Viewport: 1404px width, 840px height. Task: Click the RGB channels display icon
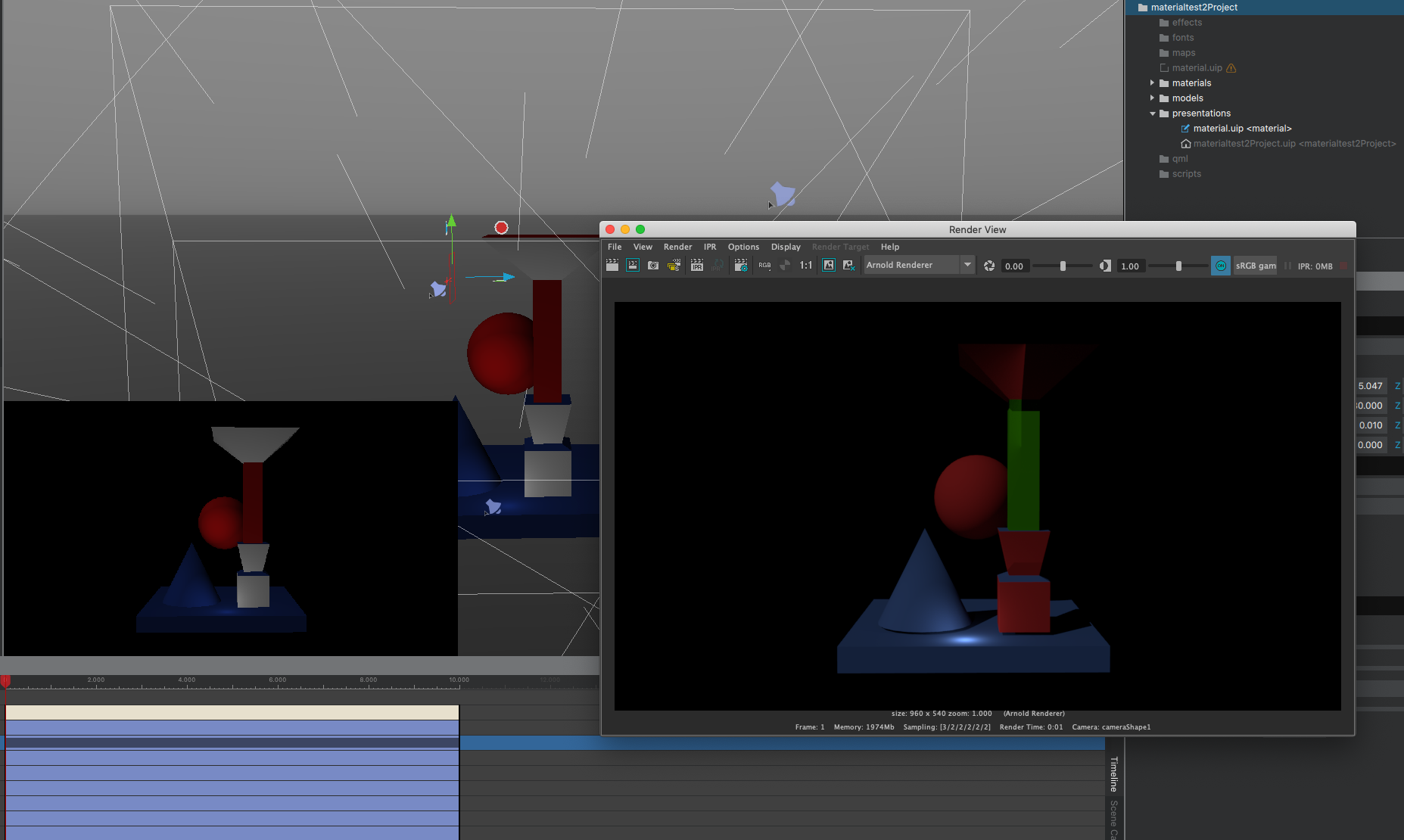[764, 266]
